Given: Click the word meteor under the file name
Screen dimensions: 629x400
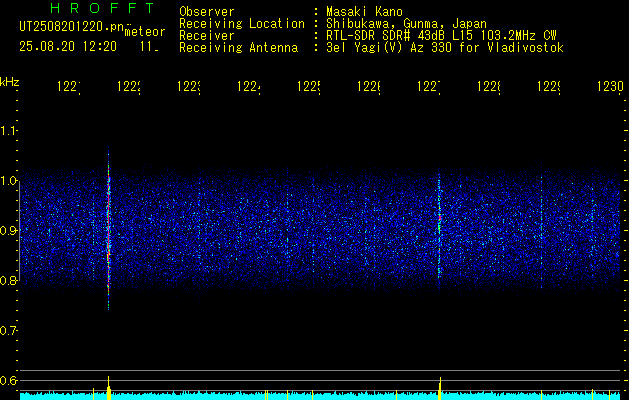Looking at the screenshot, I should [145, 32].
